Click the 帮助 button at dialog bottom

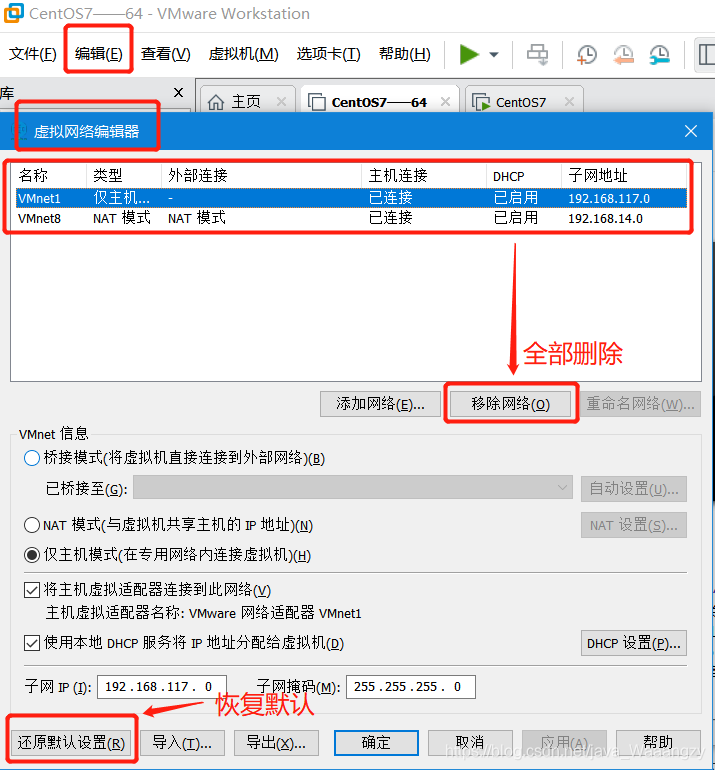(659, 742)
